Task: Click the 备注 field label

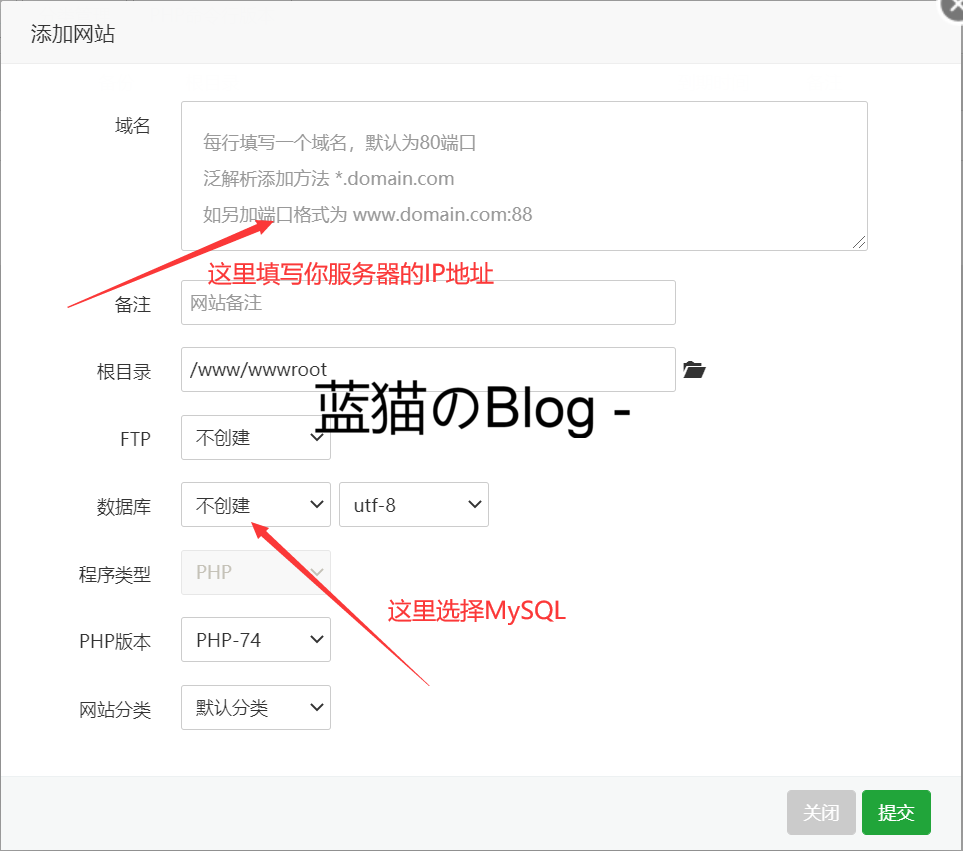Action: [133, 305]
